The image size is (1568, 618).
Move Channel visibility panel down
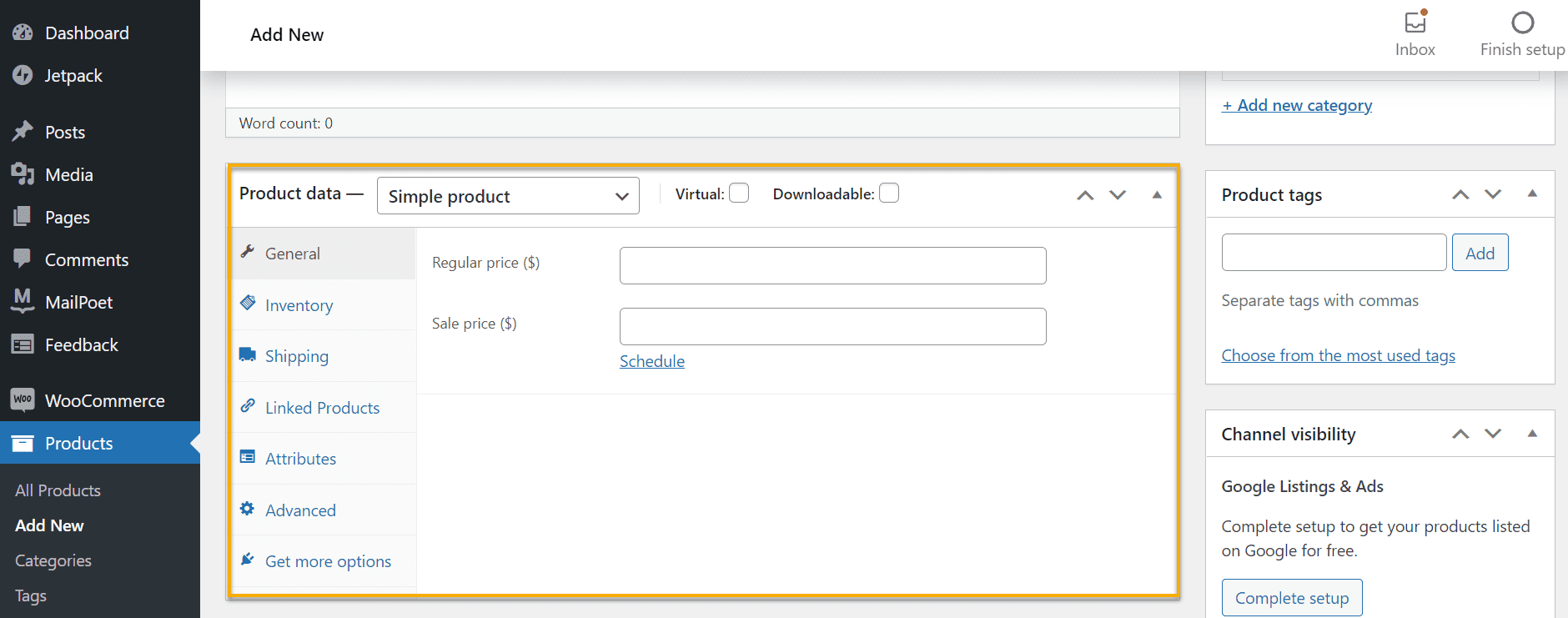coord(1493,434)
